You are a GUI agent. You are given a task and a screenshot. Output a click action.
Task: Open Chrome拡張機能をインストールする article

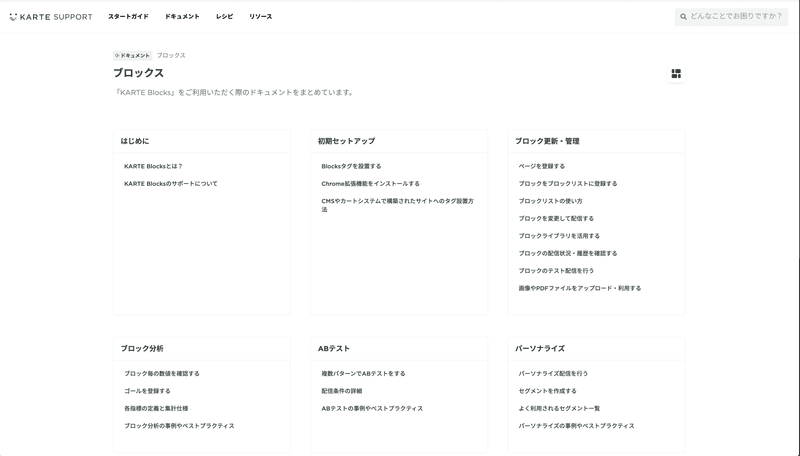(370, 184)
